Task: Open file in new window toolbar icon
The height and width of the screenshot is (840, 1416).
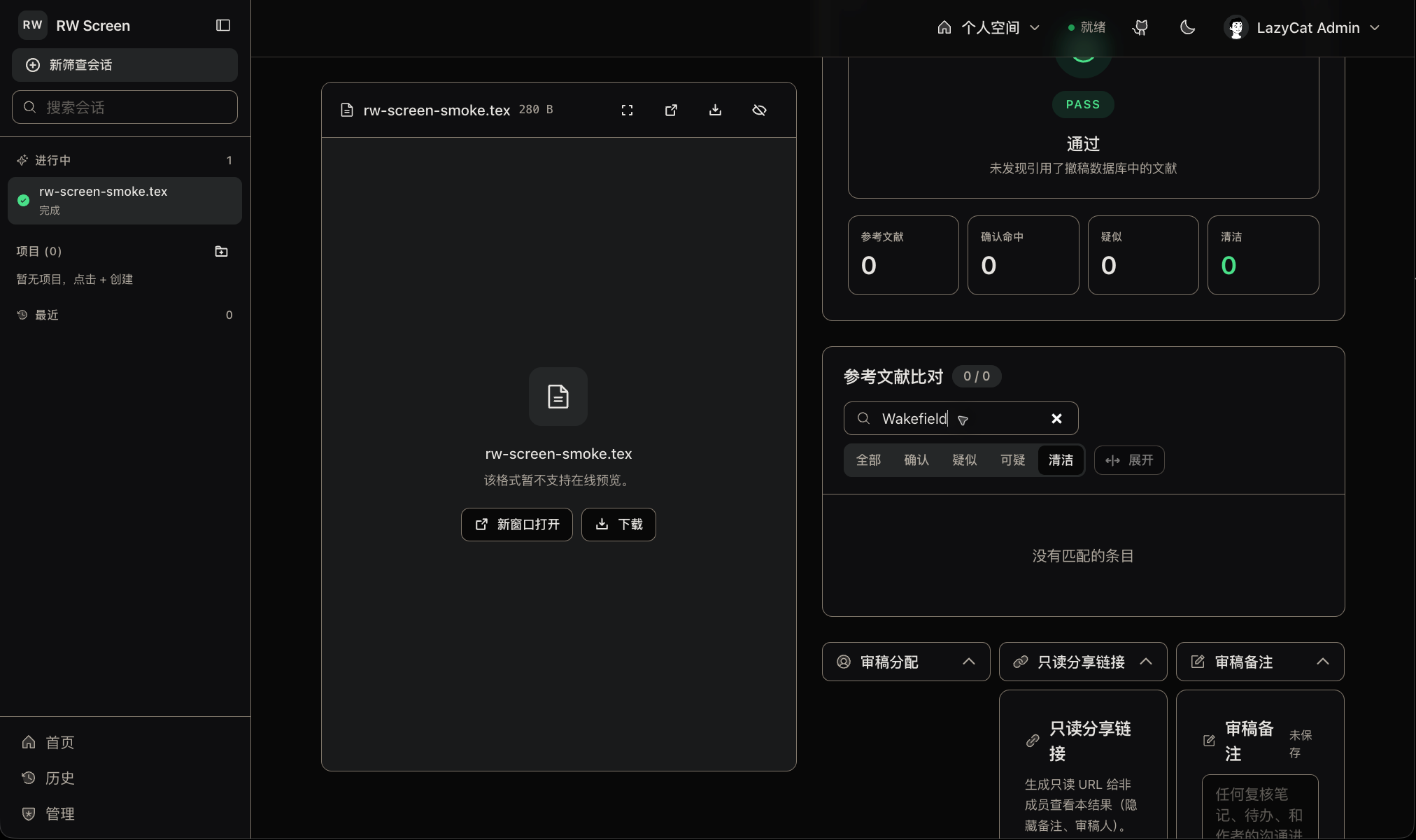Action: (x=671, y=110)
